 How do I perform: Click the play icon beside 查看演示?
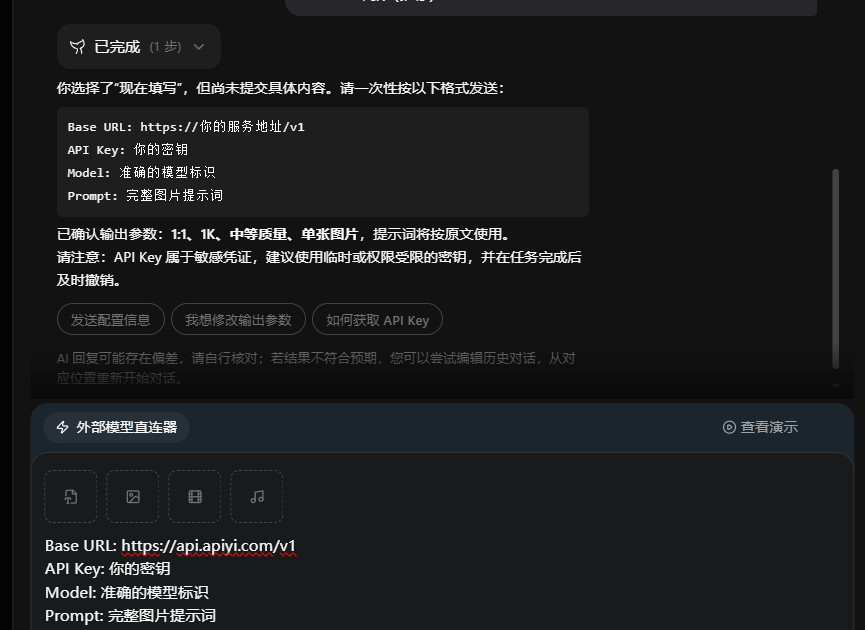[729, 427]
